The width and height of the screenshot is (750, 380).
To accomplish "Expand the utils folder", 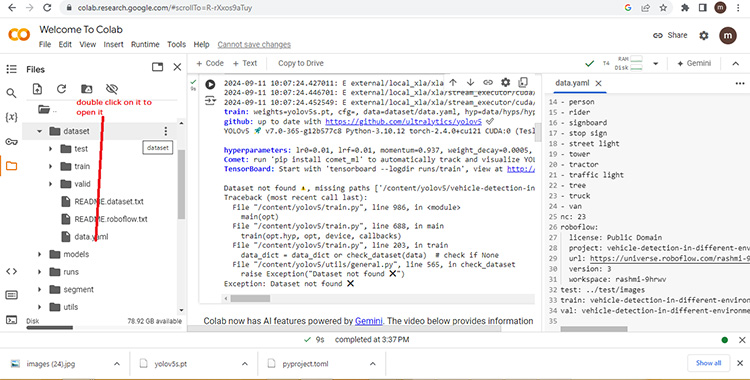I will [40, 307].
